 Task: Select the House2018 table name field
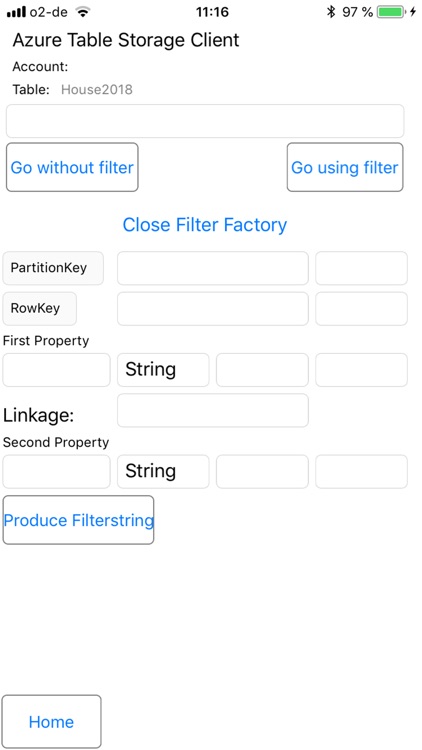(x=97, y=89)
